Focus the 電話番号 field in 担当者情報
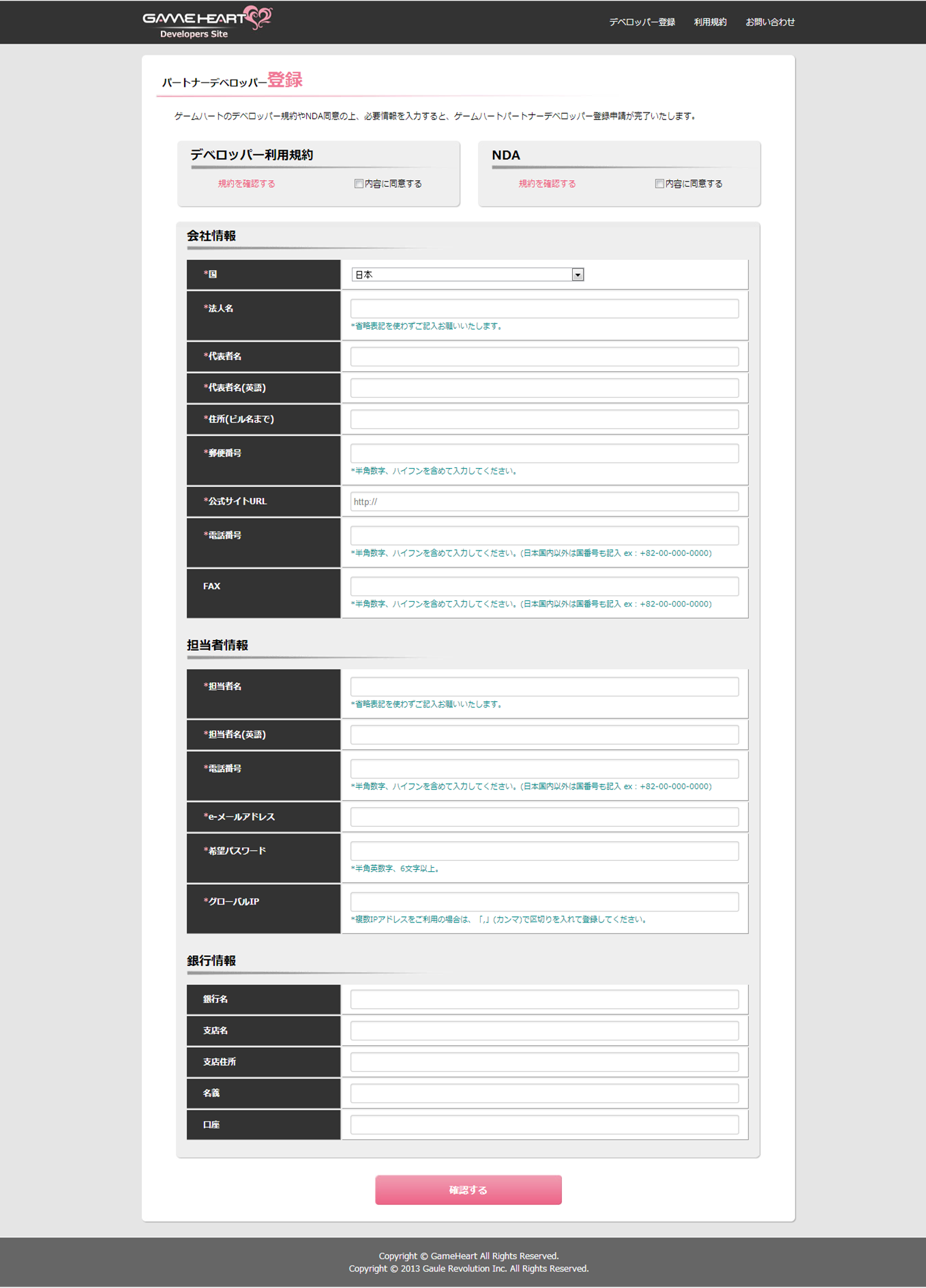Image resolution: width=926 pixels, height=1288 pixels. (544, 769)
